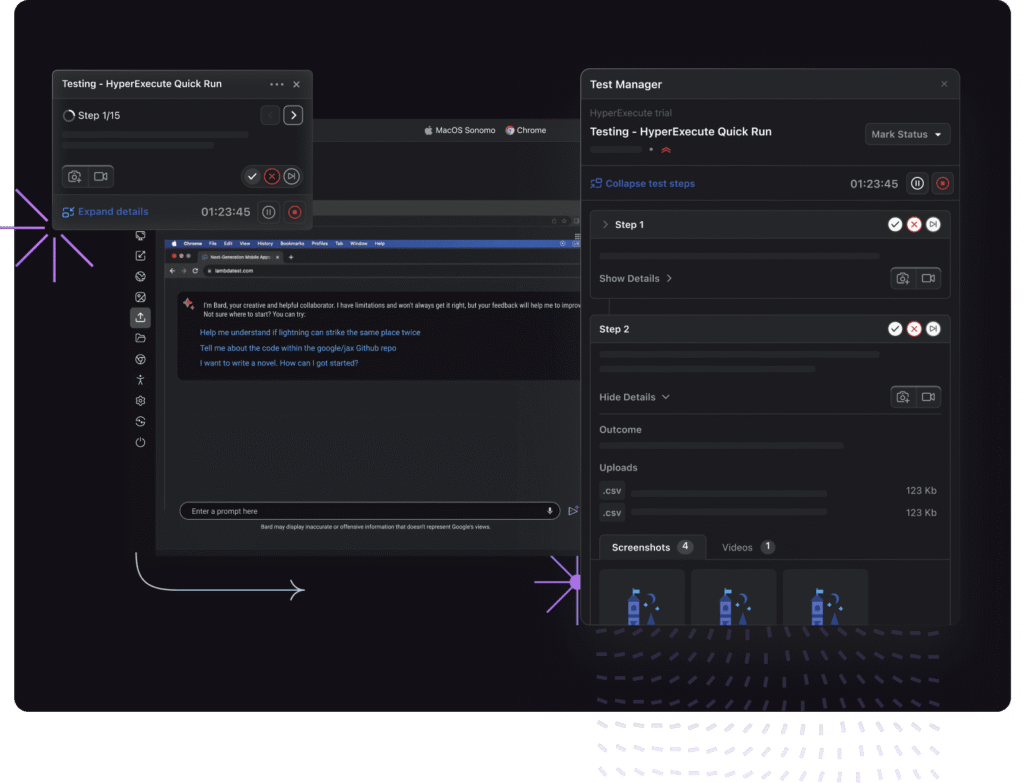
Task: Click the Expand details link
Action: (x=105, y=212)
